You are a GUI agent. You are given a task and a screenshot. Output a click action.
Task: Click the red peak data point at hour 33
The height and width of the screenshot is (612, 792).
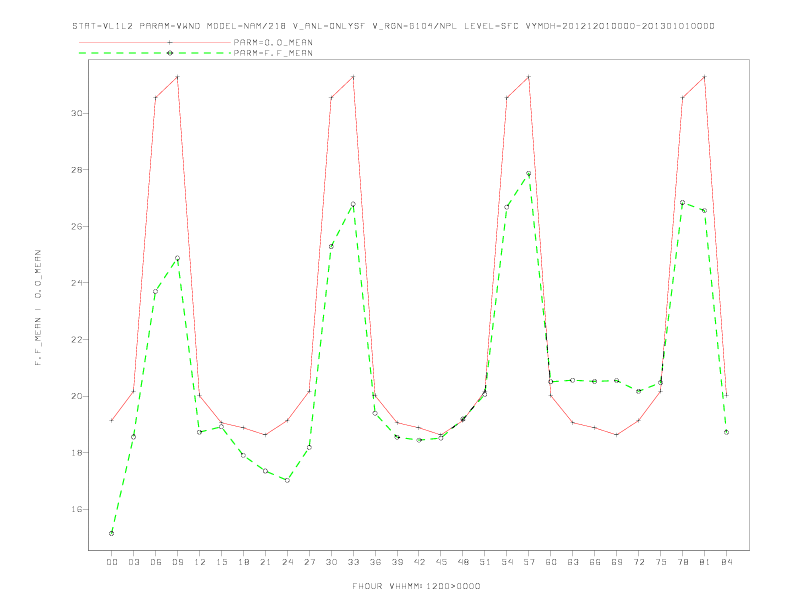pos(353,77)
